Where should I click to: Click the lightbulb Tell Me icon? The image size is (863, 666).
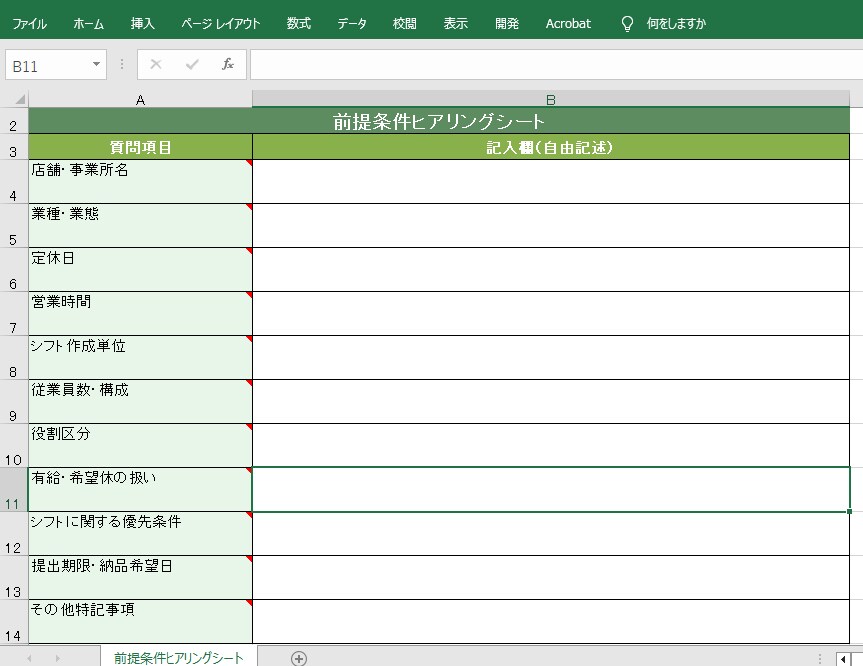click(x=627, y=24)
